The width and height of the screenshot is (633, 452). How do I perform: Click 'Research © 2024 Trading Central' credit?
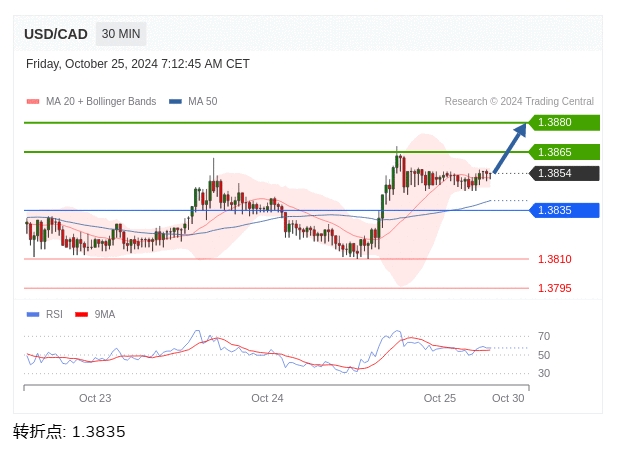click(x=519, y=101)
